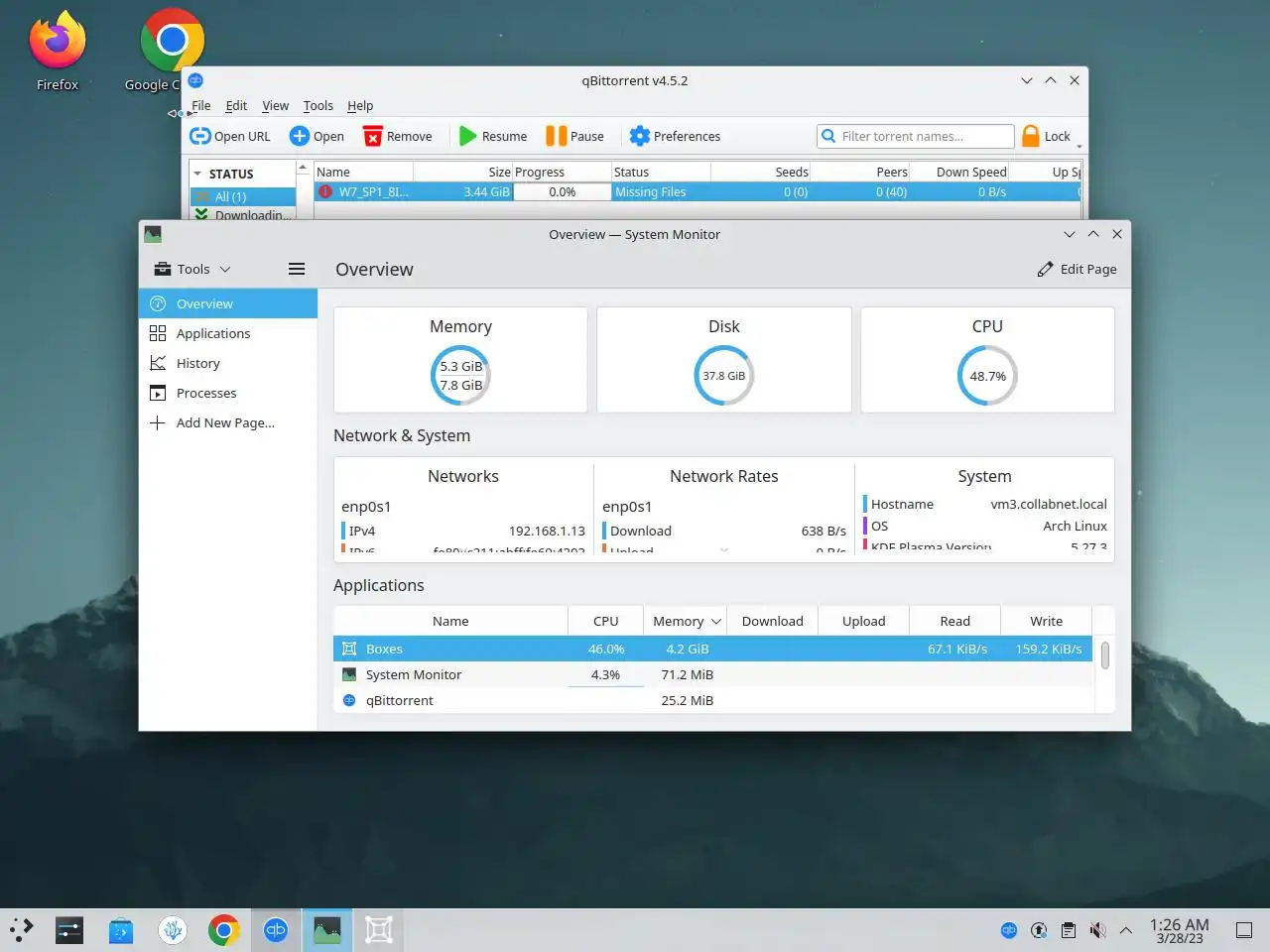The image size is (1270, 952).
Task: Click the System Monitor title bar app icon
Action: pos(153,234)
